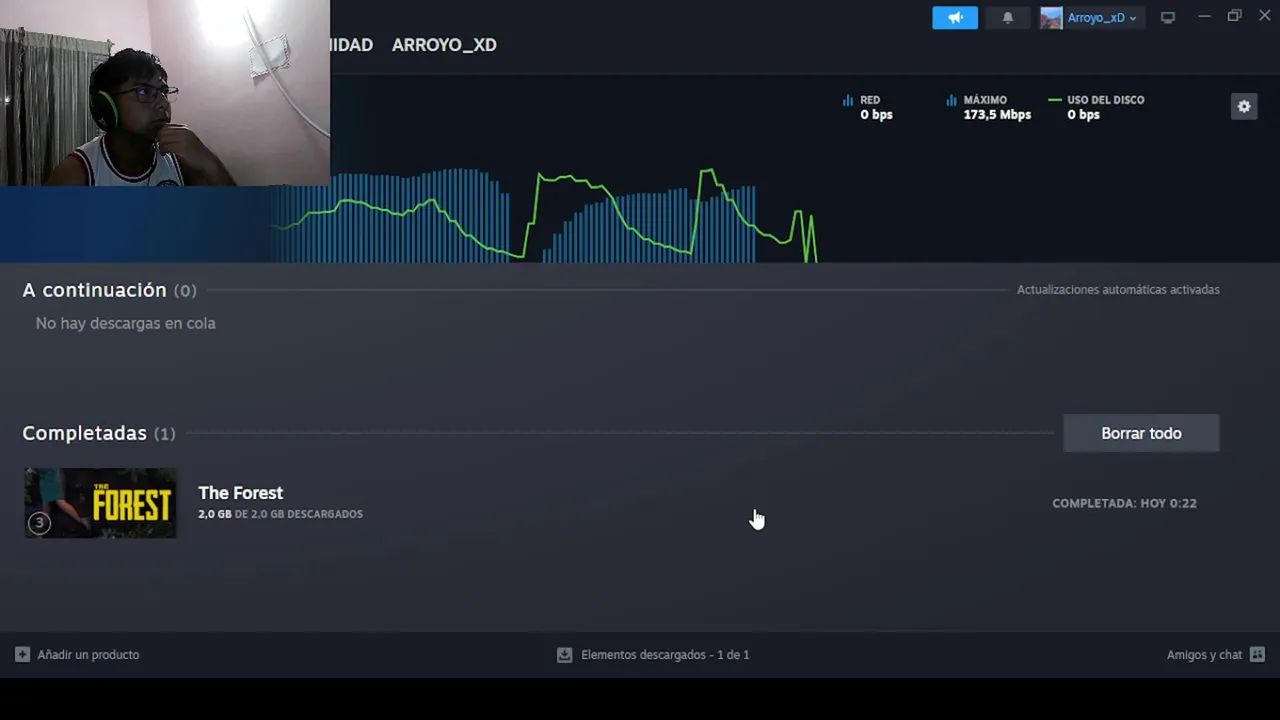Screen dimensions: 1280x720
Task: Click the downloads icon in the bottom bar
Action: 564,654
